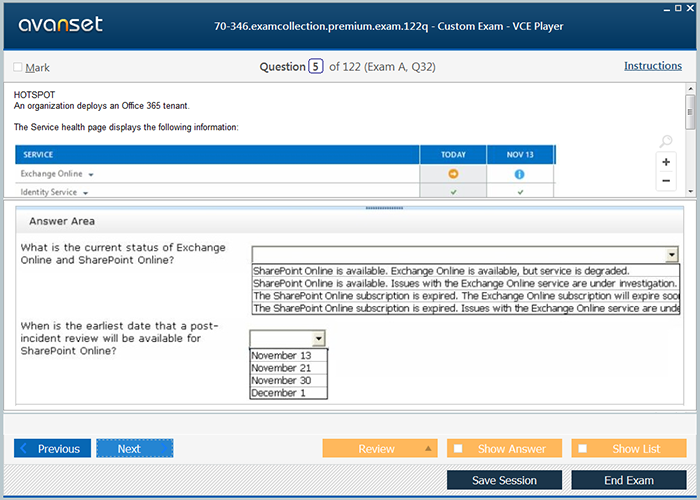Click Save Session
This screenshot has height=500, width=700.
504,480
